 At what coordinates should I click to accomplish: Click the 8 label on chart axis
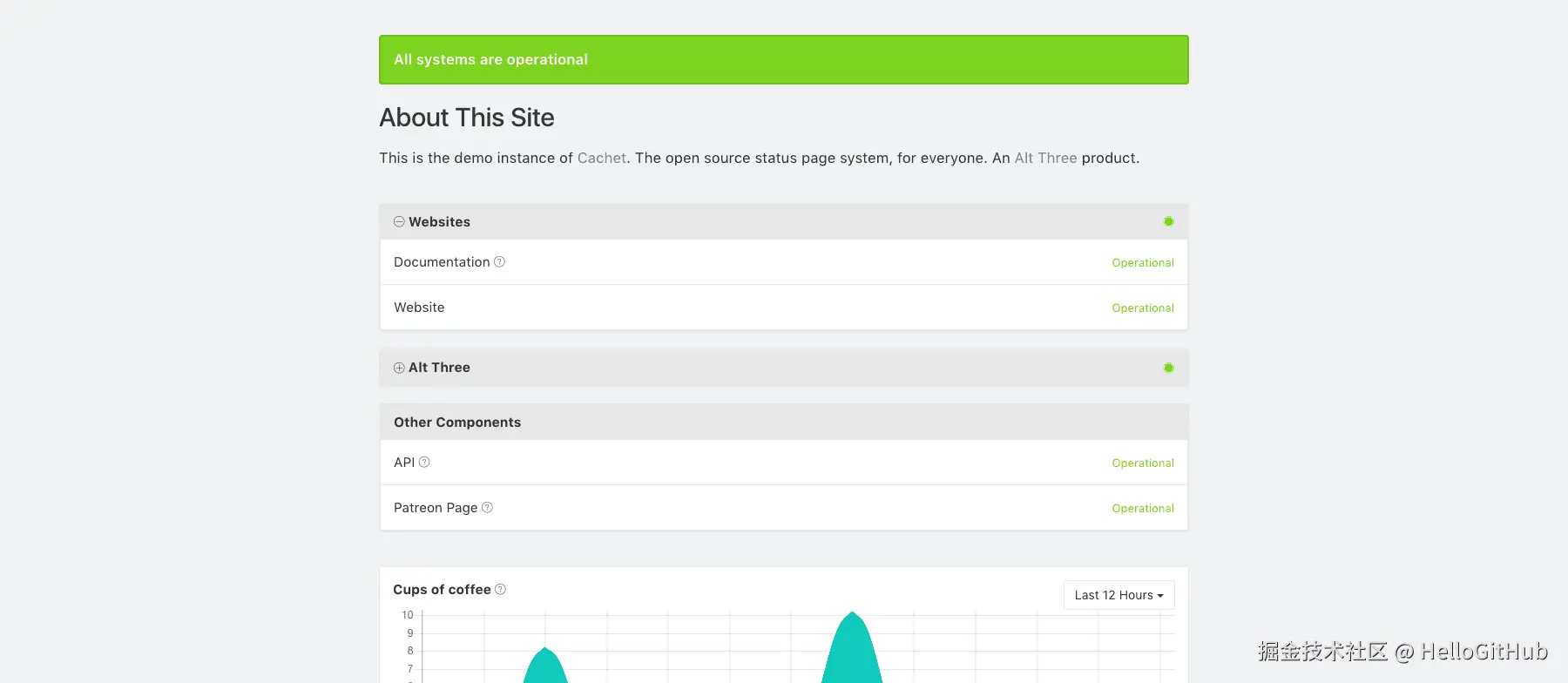point(410,651)
